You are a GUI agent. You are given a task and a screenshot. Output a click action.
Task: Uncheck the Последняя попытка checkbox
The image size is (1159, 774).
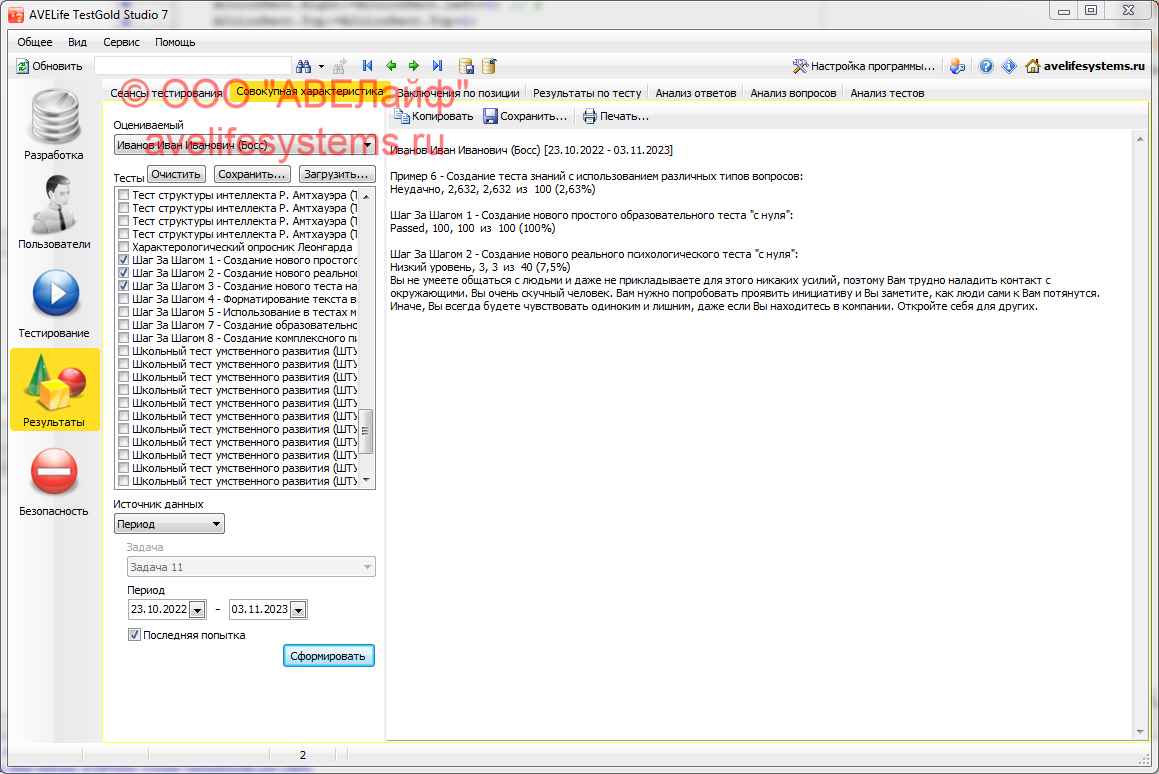tap(135, 635)
